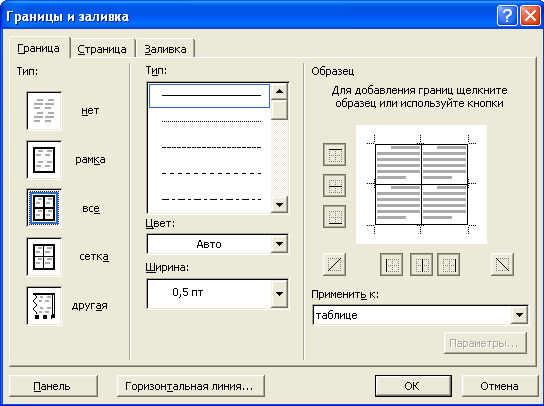Viewport: 544px width, 406px height.
Task: Toggle the inside horizontal border button
Action: click(334, 186)
